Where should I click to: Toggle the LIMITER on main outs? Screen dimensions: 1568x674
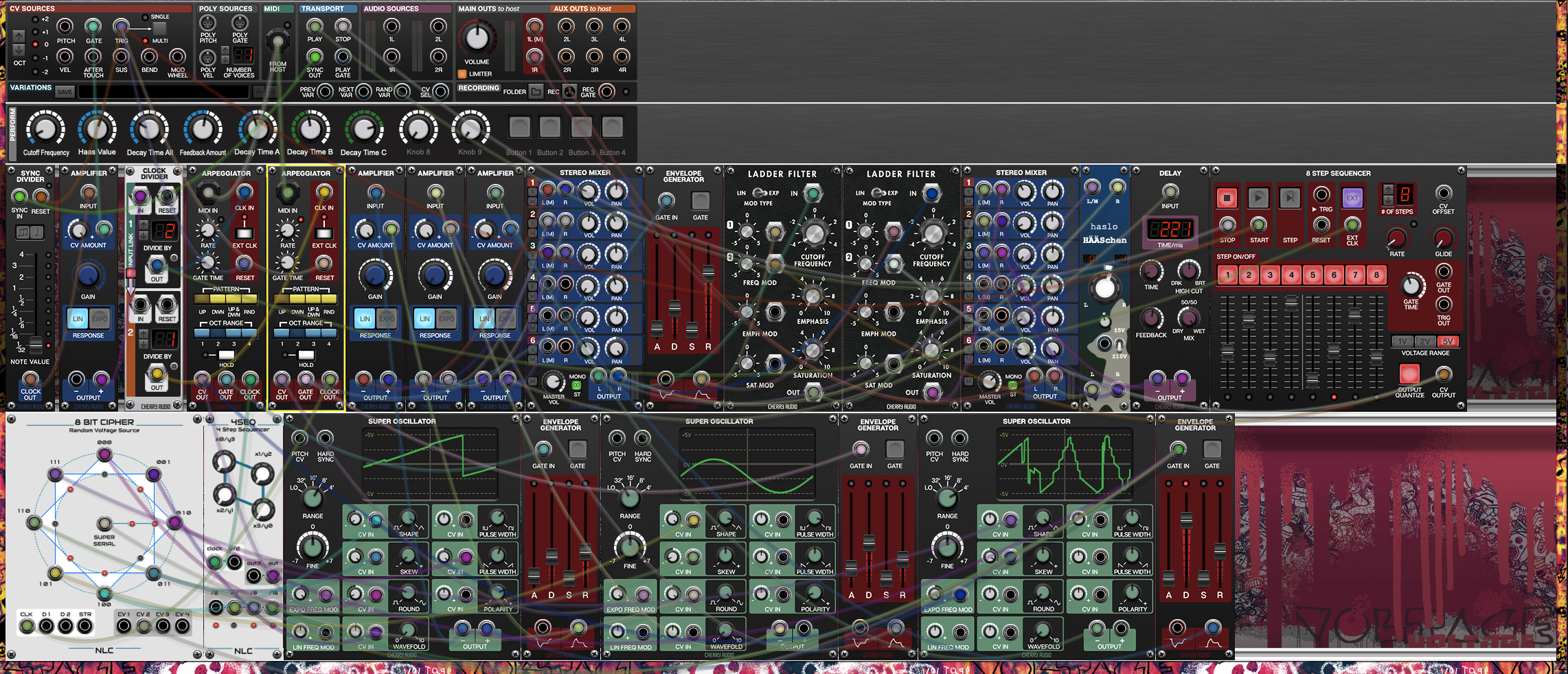tap(462, 73)
